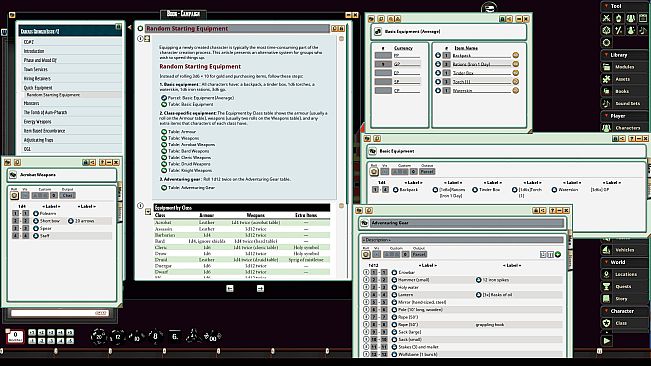
Task: Collapse the Tool sidebar section
Action: [607, 6]
